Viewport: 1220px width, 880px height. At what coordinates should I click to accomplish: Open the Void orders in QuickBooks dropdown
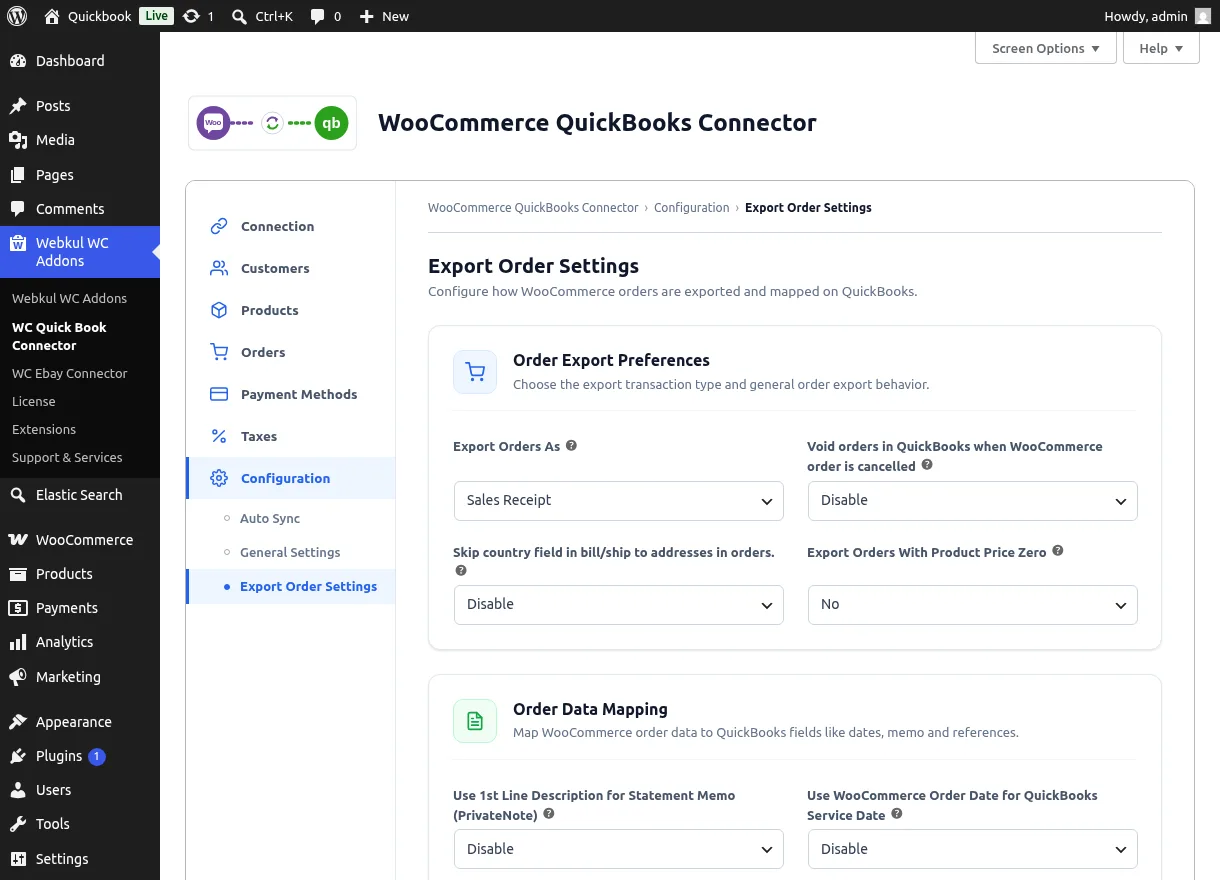click(973, 500)
